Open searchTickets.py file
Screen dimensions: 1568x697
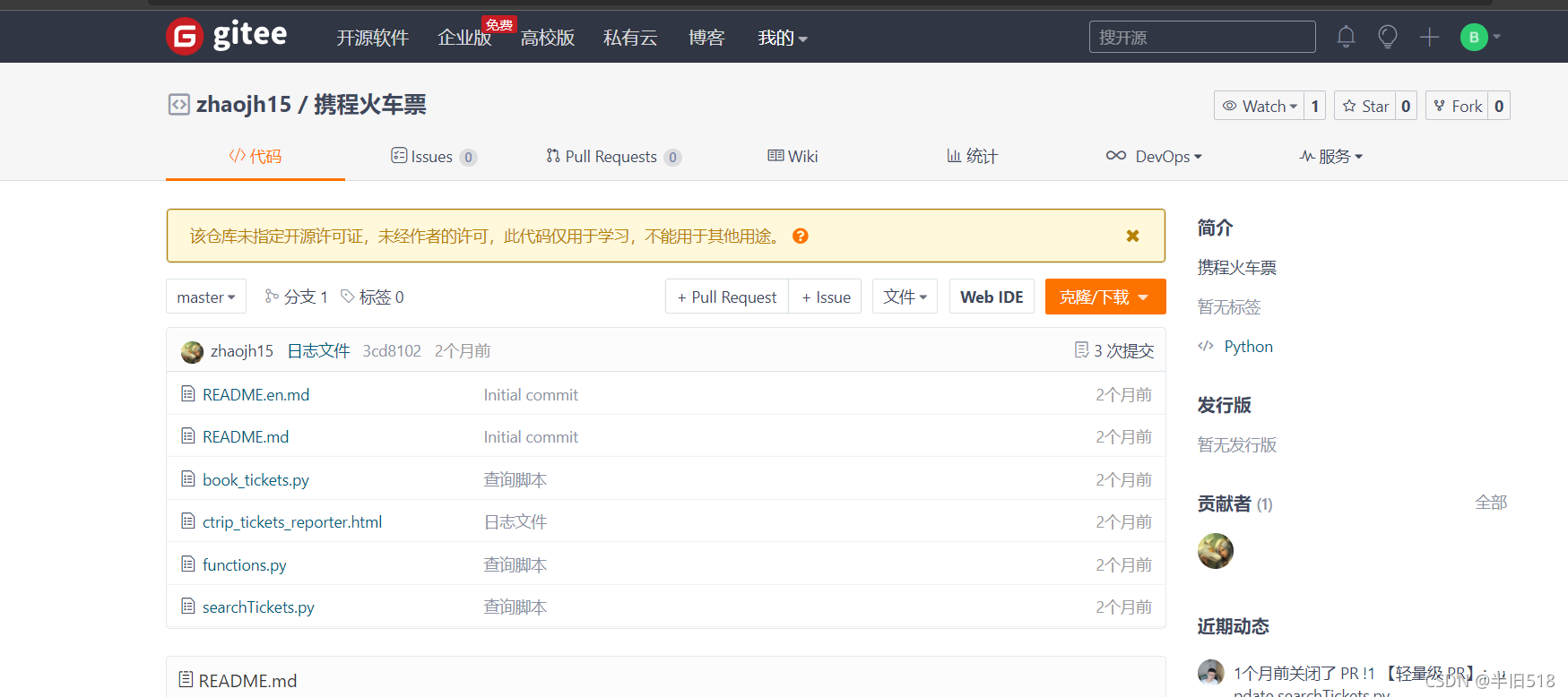point(258,607)
